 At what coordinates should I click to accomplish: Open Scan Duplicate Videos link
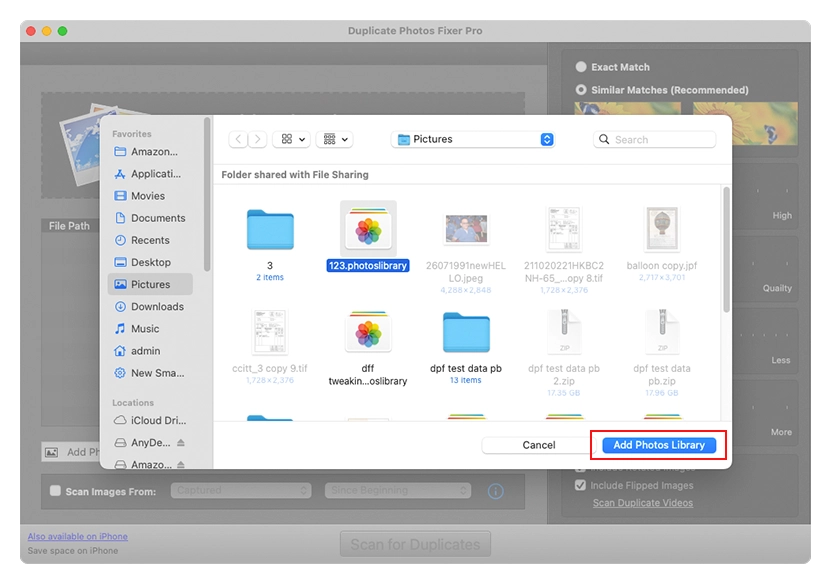642,503
